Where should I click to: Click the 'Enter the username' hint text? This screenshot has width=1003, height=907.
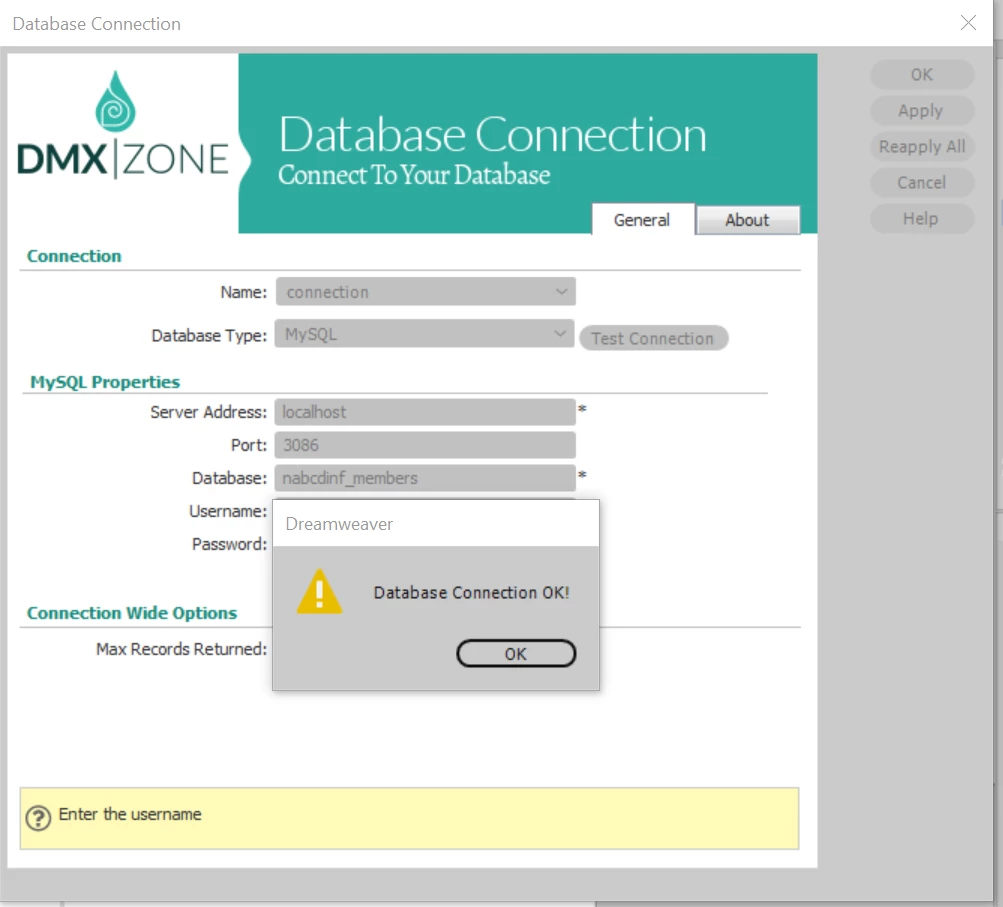click(x=130, y=814)
